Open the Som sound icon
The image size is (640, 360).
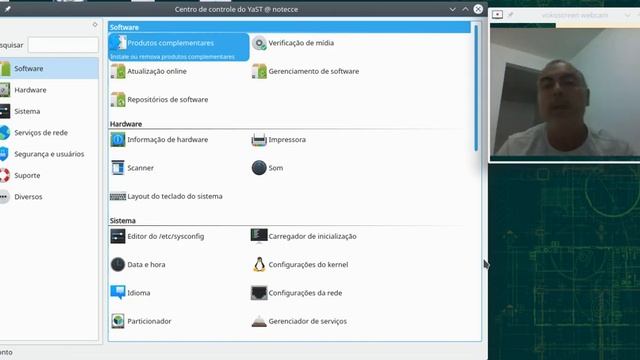click(x=259, y=168)
